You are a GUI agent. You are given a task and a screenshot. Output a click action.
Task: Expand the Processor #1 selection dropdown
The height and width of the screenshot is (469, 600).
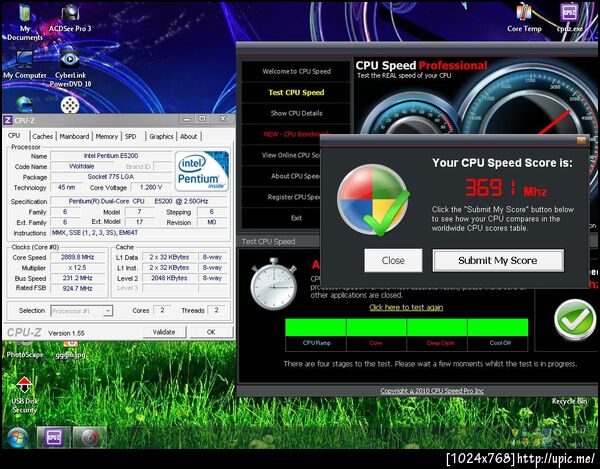coord(108,311)
